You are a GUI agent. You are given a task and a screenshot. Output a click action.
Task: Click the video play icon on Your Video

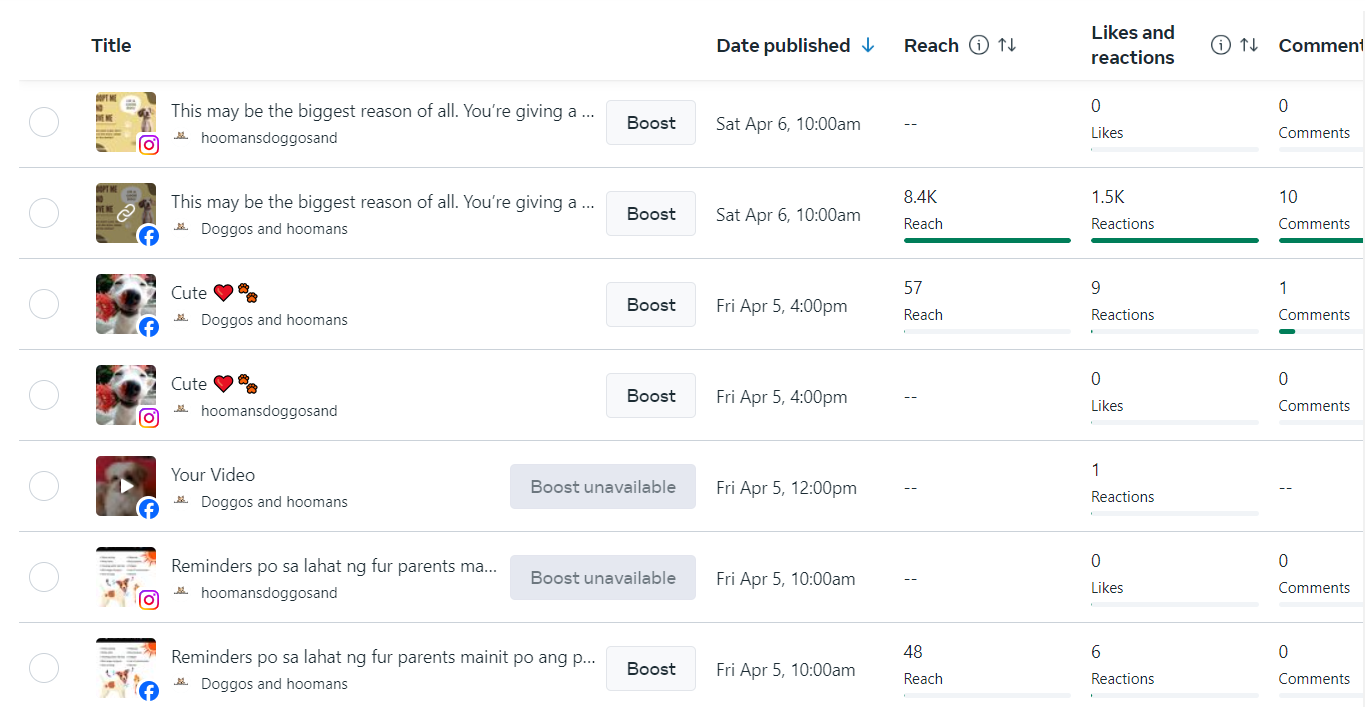point(126,486)
